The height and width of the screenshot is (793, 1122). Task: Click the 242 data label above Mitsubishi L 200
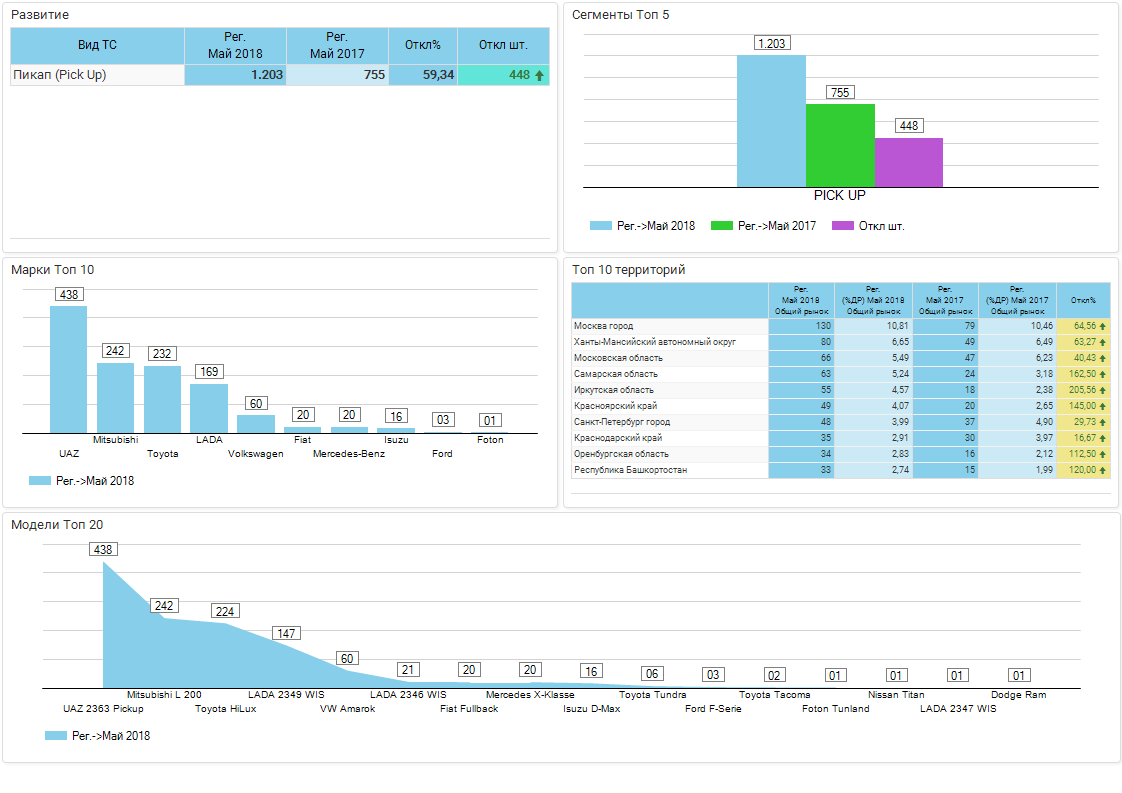(164, 606)
